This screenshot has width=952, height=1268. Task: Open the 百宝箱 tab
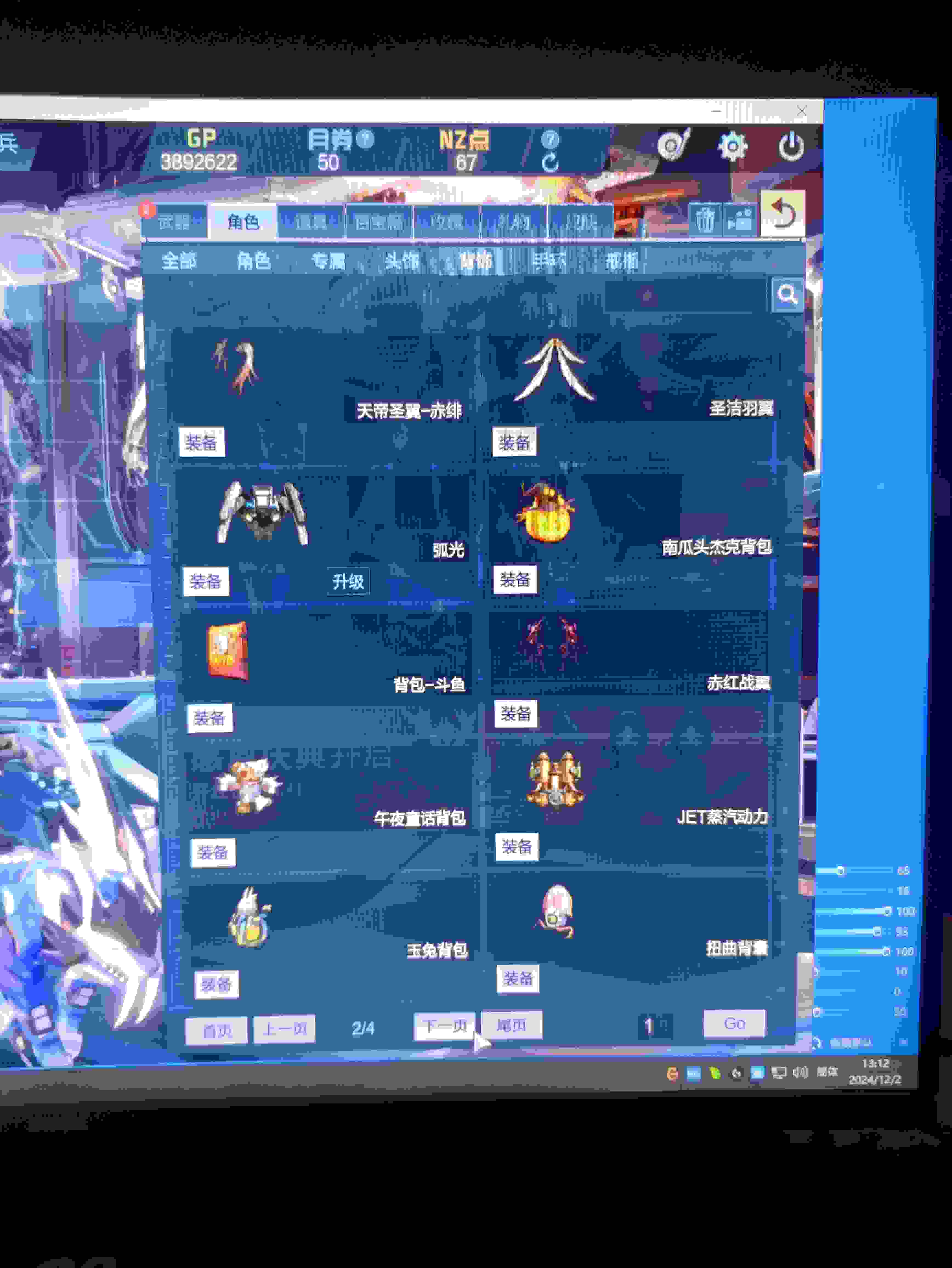coord(379,221)
